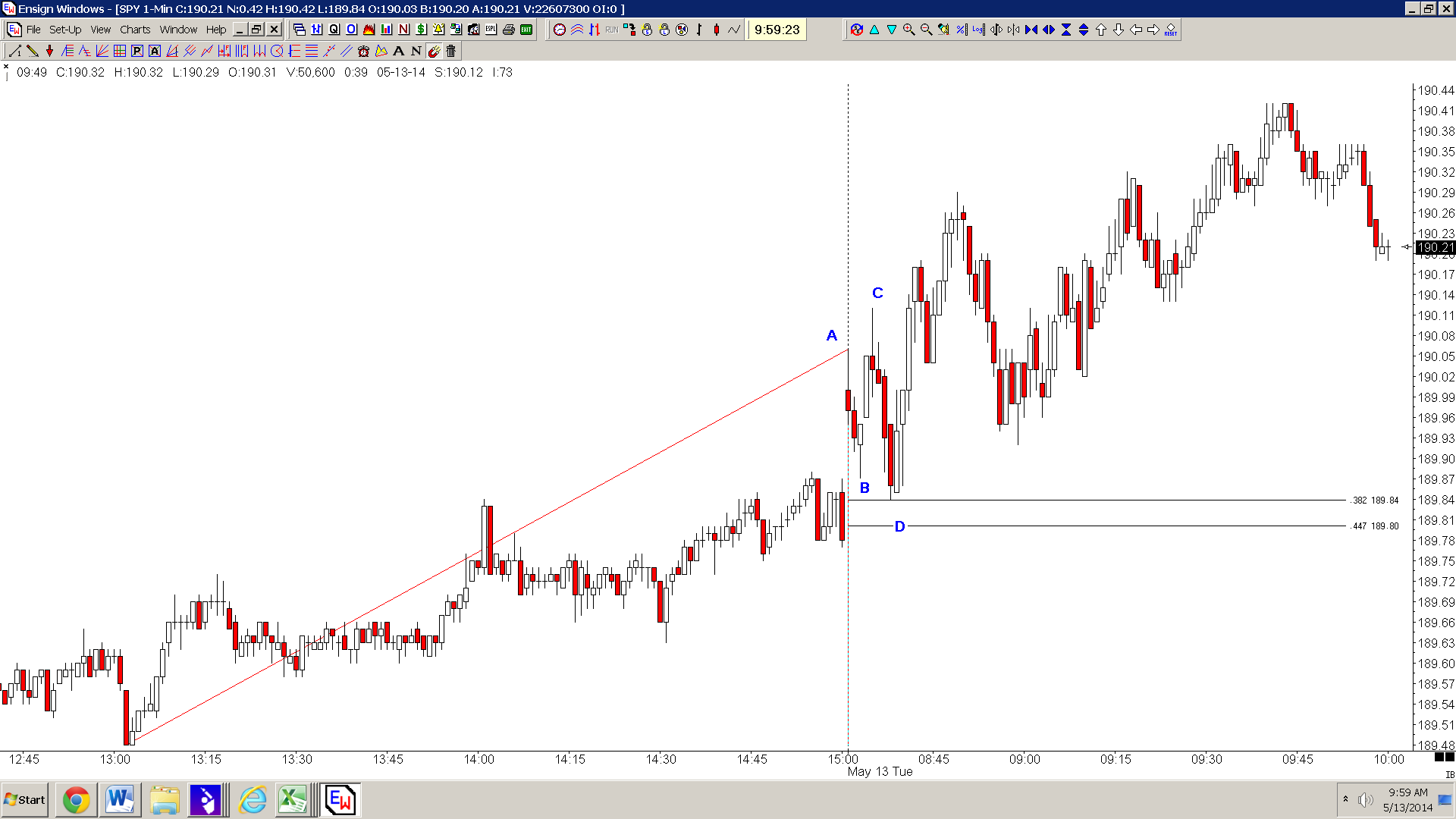
Task: Open the news N icon
Action: pyautogui.click(x=404, y=30)
